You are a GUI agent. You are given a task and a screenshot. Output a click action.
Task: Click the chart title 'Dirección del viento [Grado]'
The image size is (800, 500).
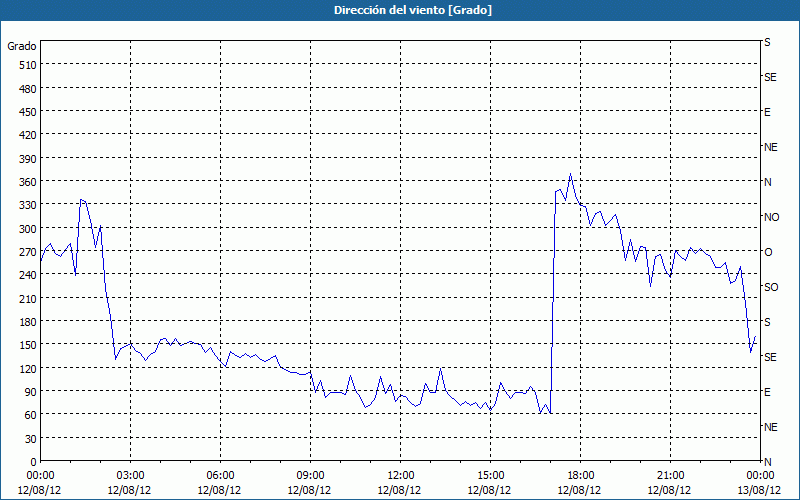tap(413, 10)
